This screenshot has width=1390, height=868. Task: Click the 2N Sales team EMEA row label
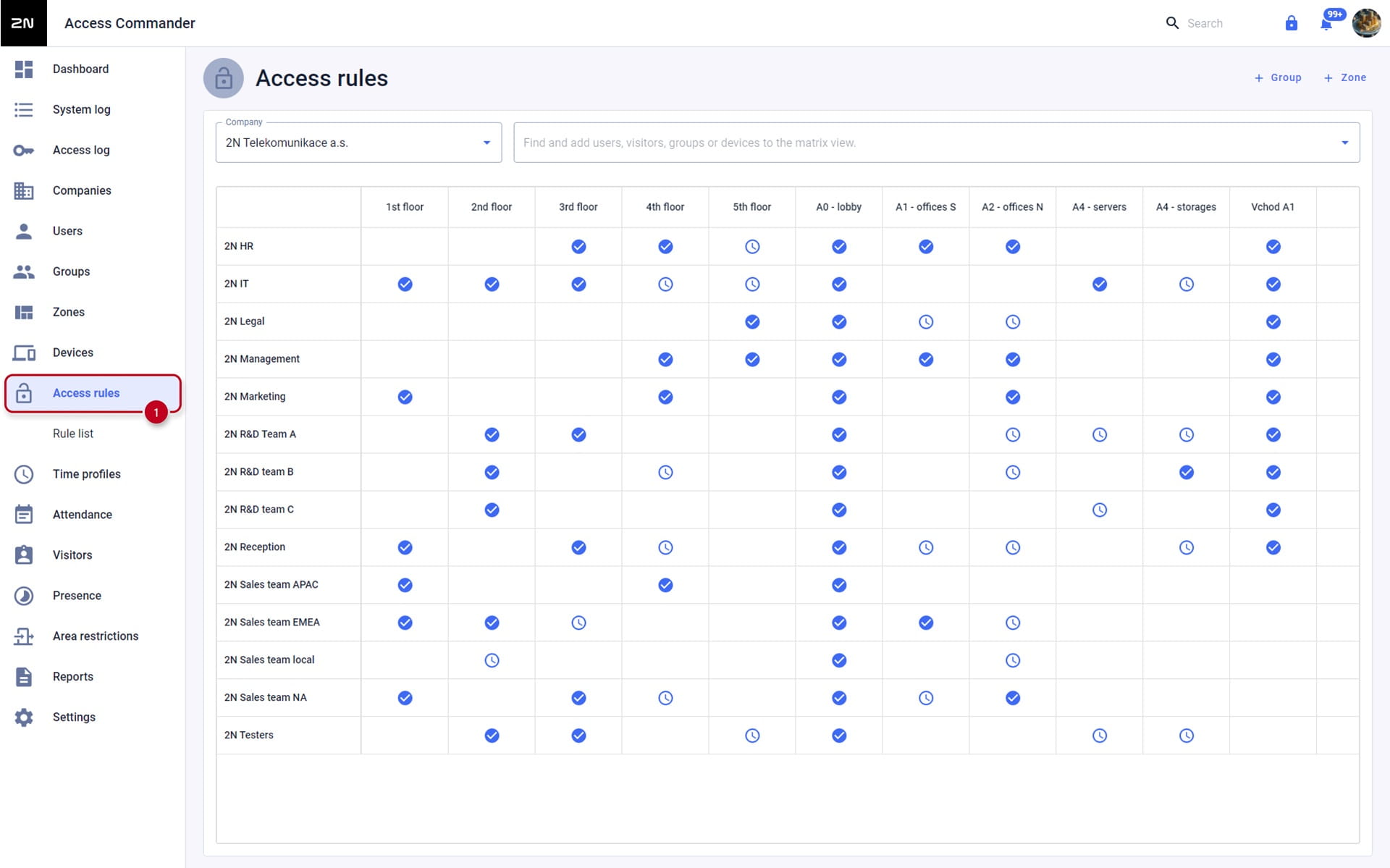(271, 623)
